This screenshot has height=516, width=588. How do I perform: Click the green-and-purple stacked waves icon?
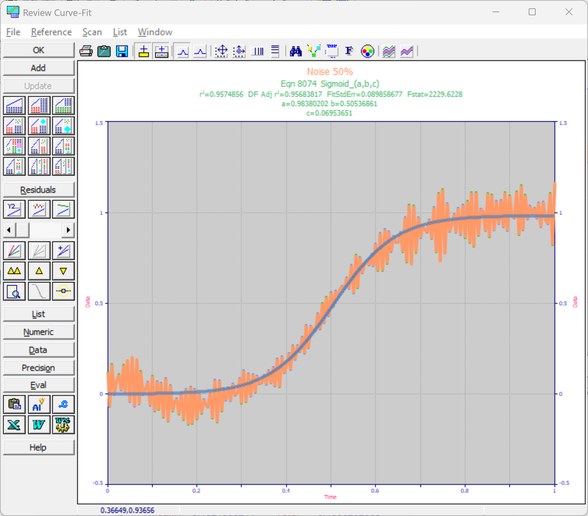(389, 51)
